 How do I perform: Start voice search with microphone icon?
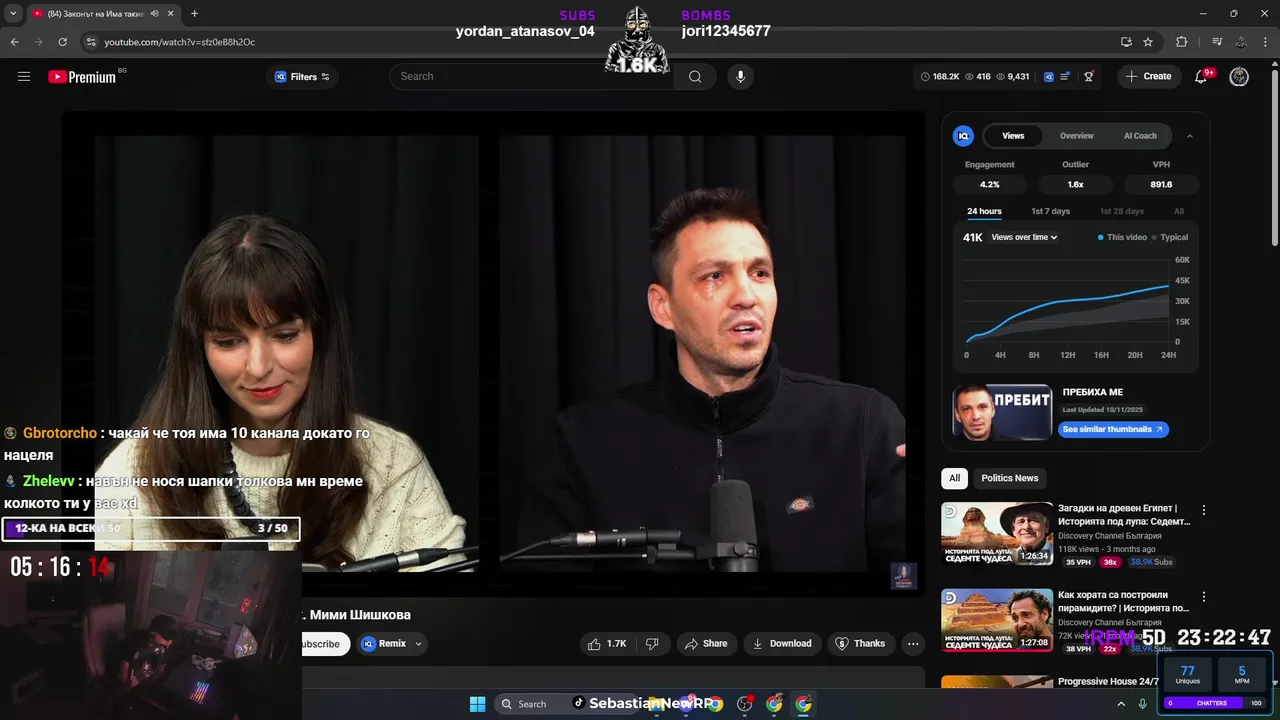point(740,76)
